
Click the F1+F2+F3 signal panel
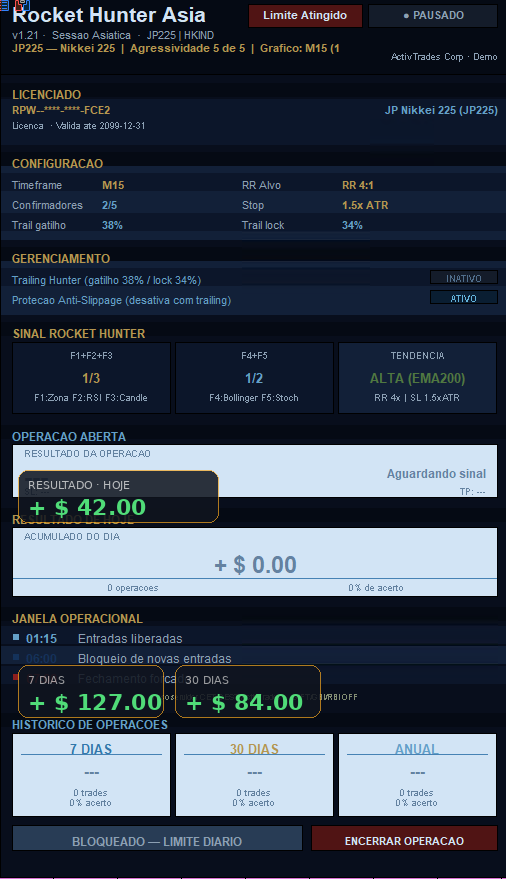(91, 378)
